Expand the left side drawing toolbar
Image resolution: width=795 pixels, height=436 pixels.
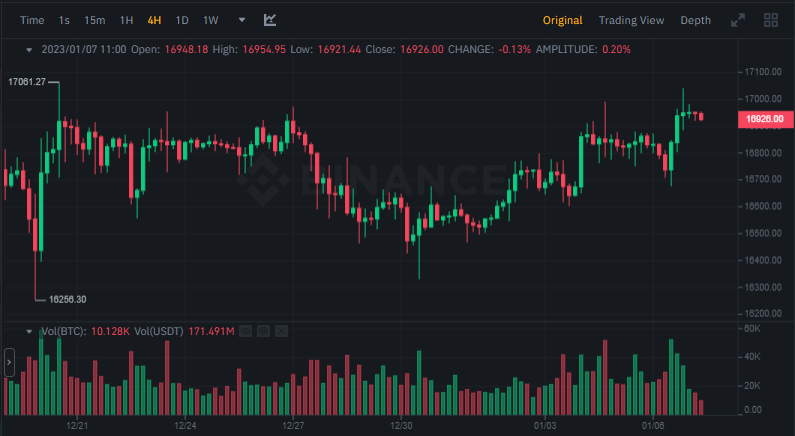10,362
